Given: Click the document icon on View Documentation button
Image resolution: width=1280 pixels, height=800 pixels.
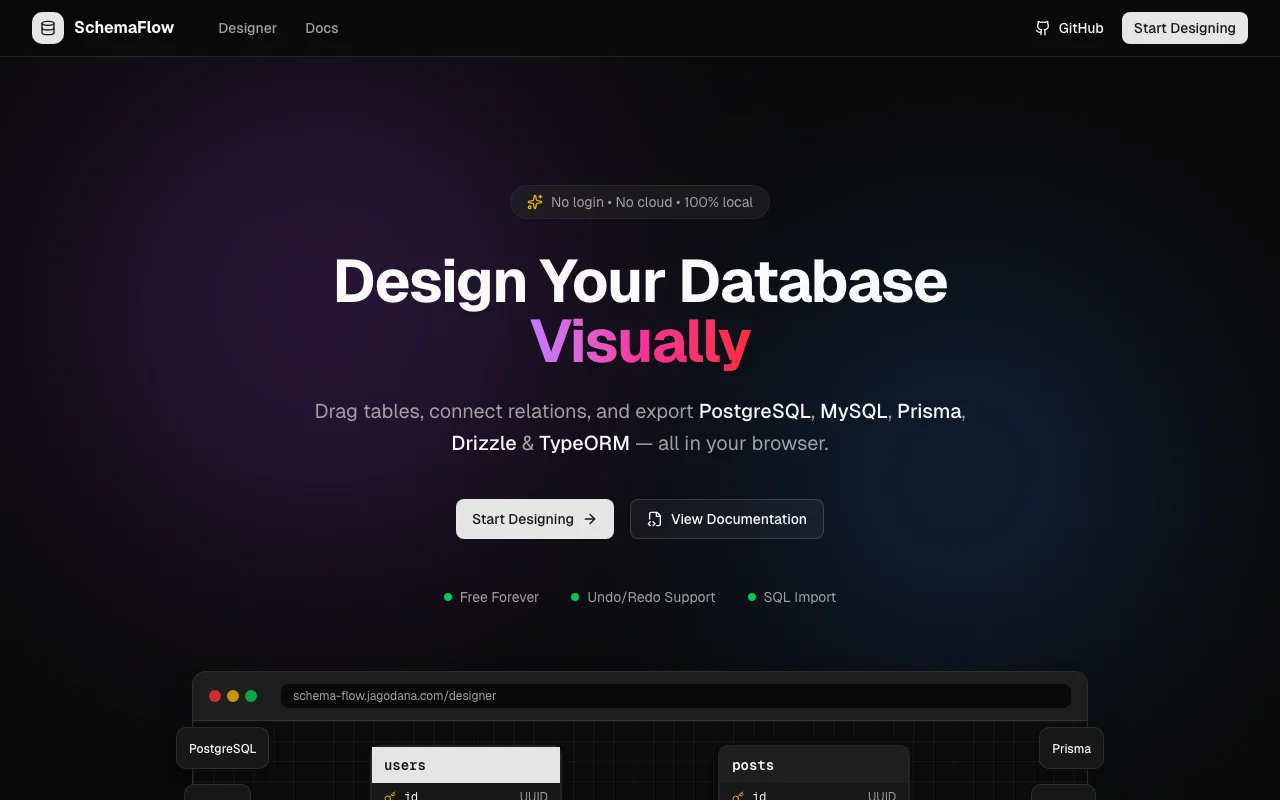Looking at the screenshot, I should point(654,519).
